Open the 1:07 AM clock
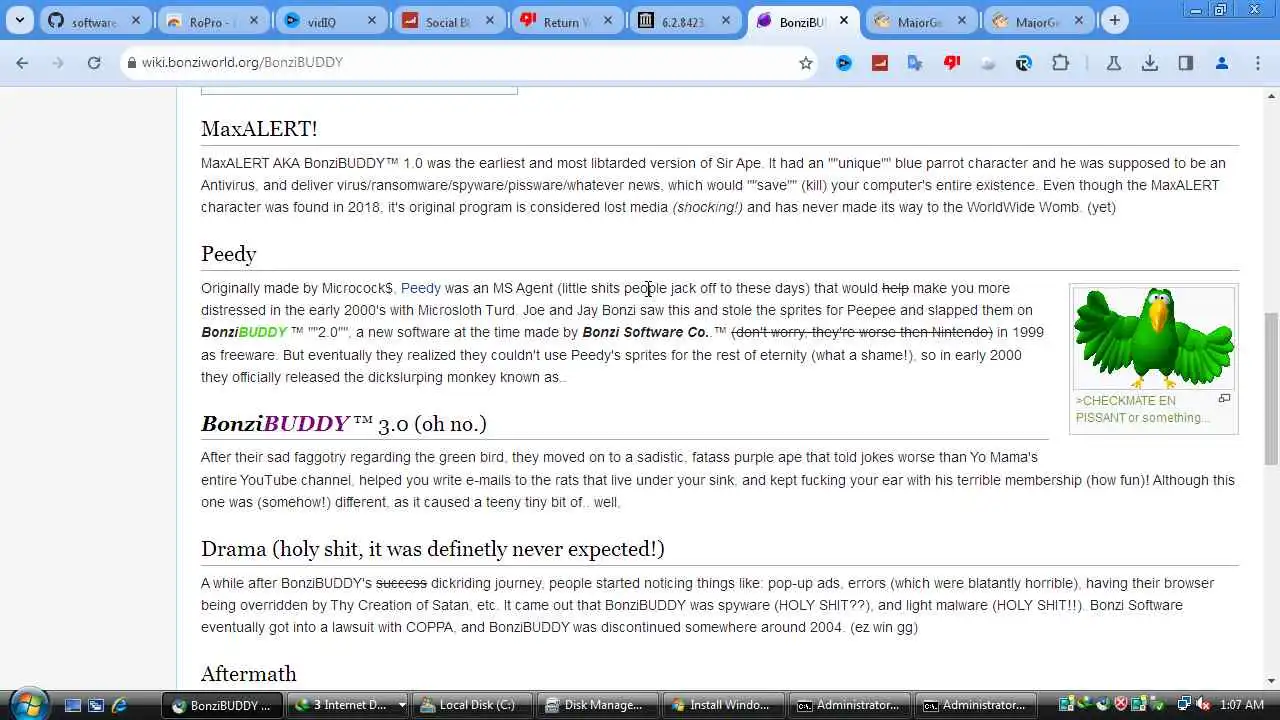1280x720 pixels. coord(1242,705)
